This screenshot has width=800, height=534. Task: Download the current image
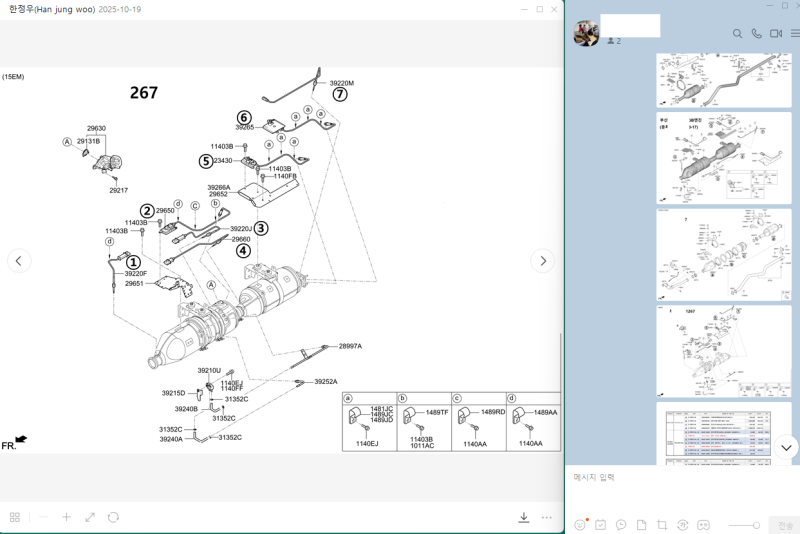click(523, 517)
